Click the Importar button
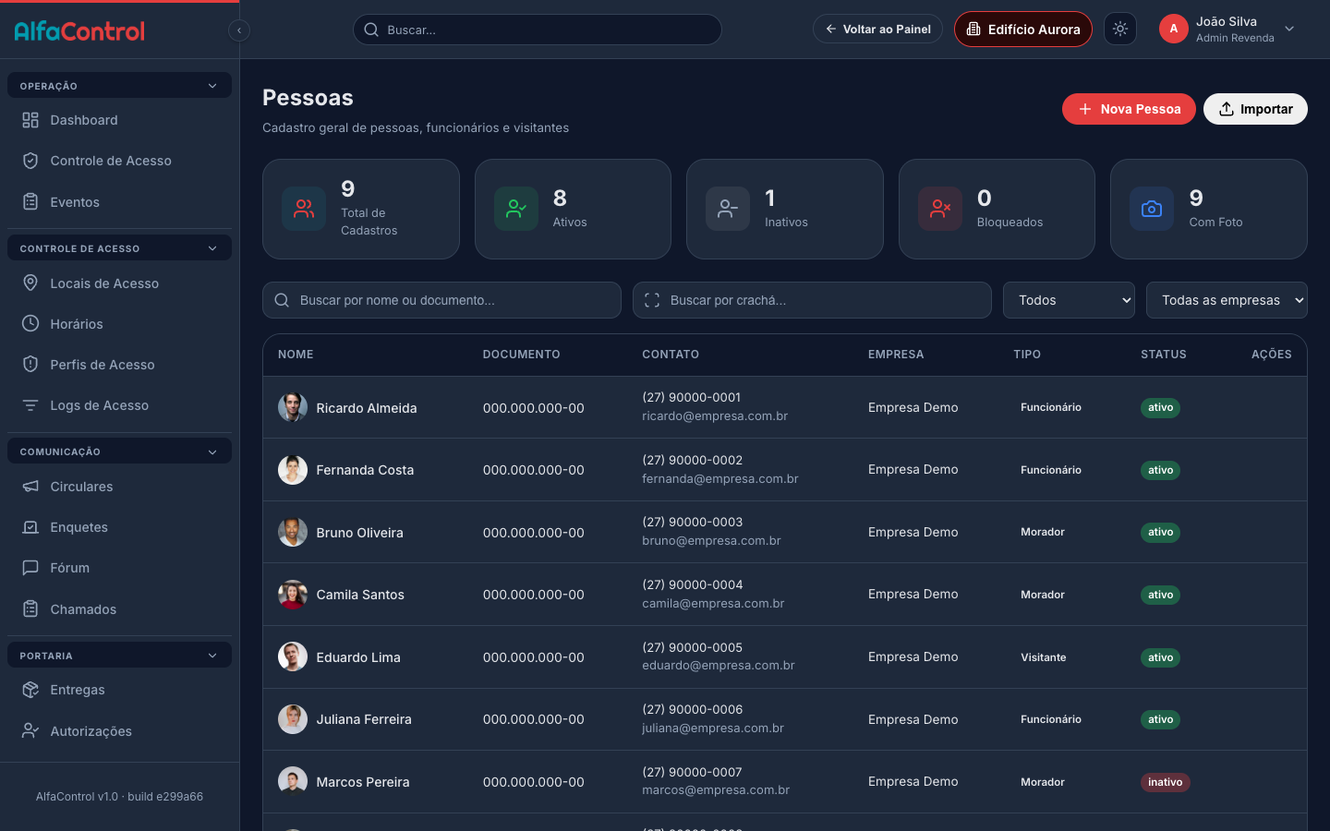The image size is (1330, 831). tap(1255, 109)
